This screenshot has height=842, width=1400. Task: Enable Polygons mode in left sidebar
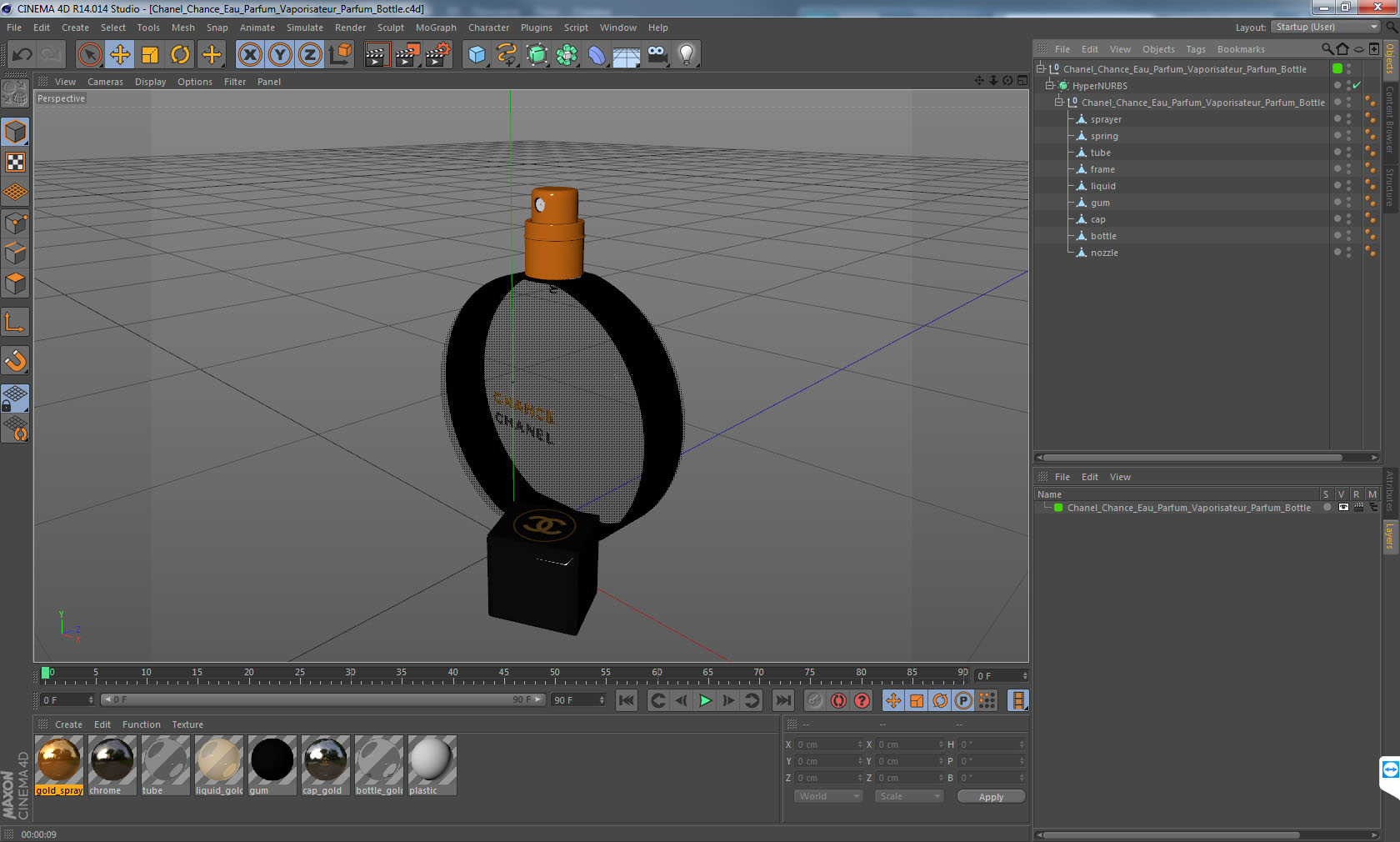15,283
